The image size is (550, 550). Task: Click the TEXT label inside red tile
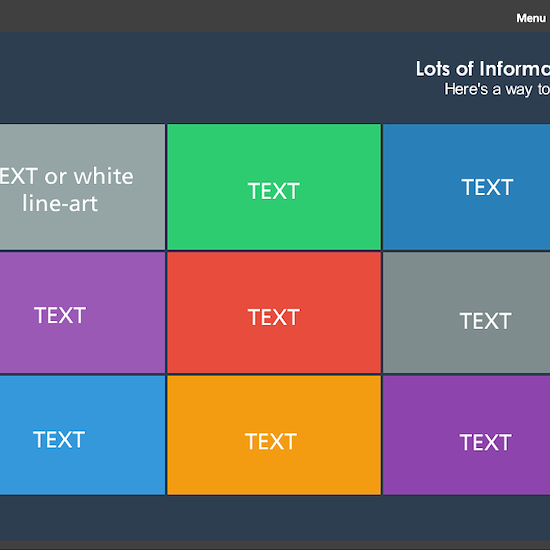click(x=274, y=317)
